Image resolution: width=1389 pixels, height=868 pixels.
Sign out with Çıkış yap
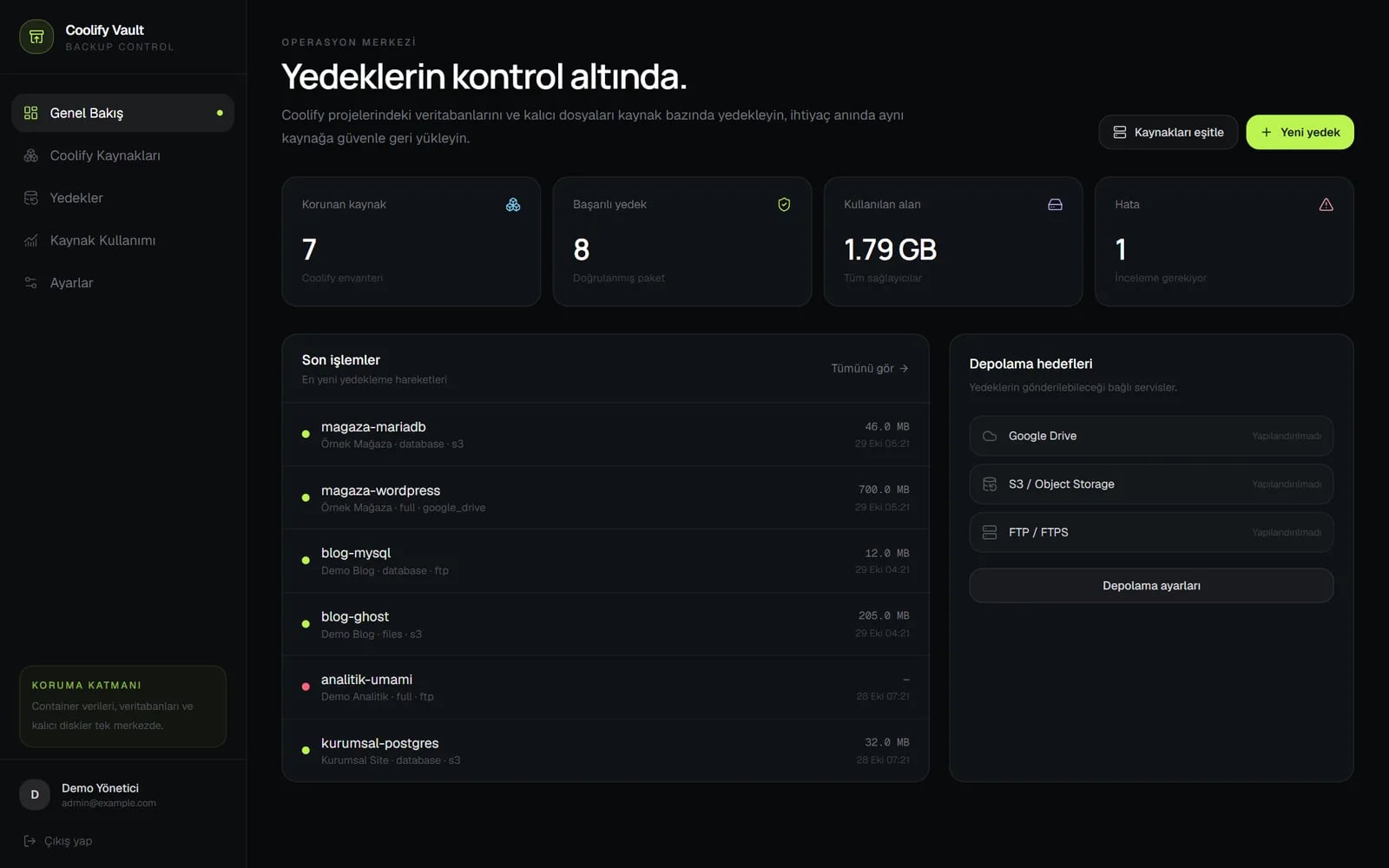click(x=57, y=841)
